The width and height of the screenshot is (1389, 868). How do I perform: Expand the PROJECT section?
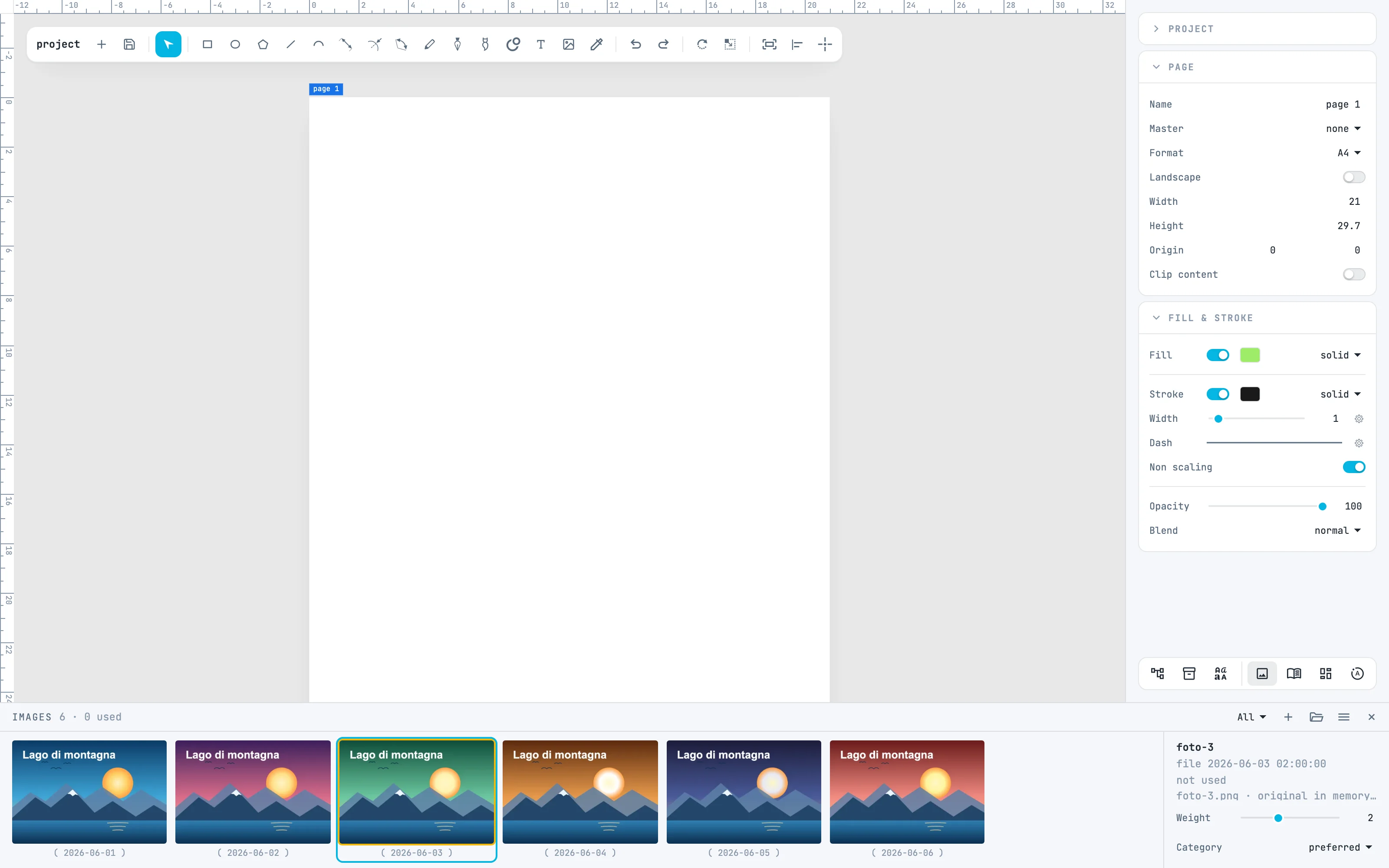tap(1156, 29)
